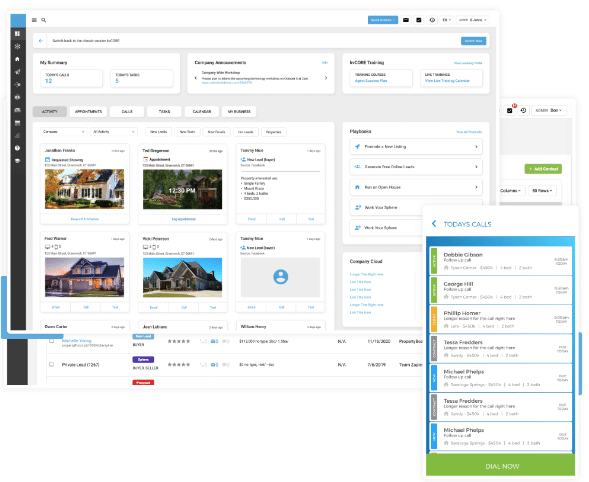This screenshot has height=482, width=589.
Task: Open the Today's Tasks summary tile
Action: pos(142,78)
